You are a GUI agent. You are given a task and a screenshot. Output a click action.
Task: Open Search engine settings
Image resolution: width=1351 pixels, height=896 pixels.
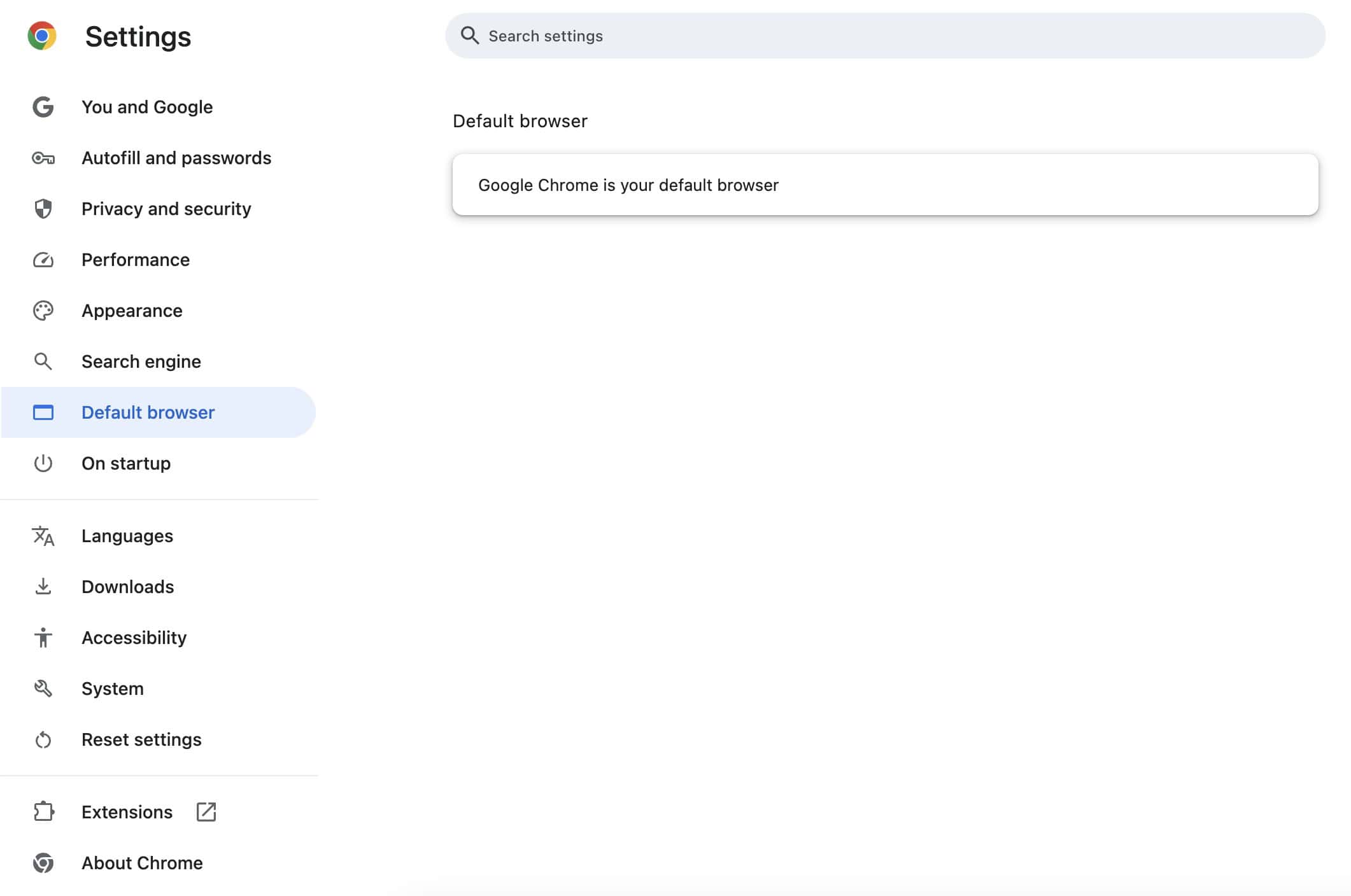[141, 361]
